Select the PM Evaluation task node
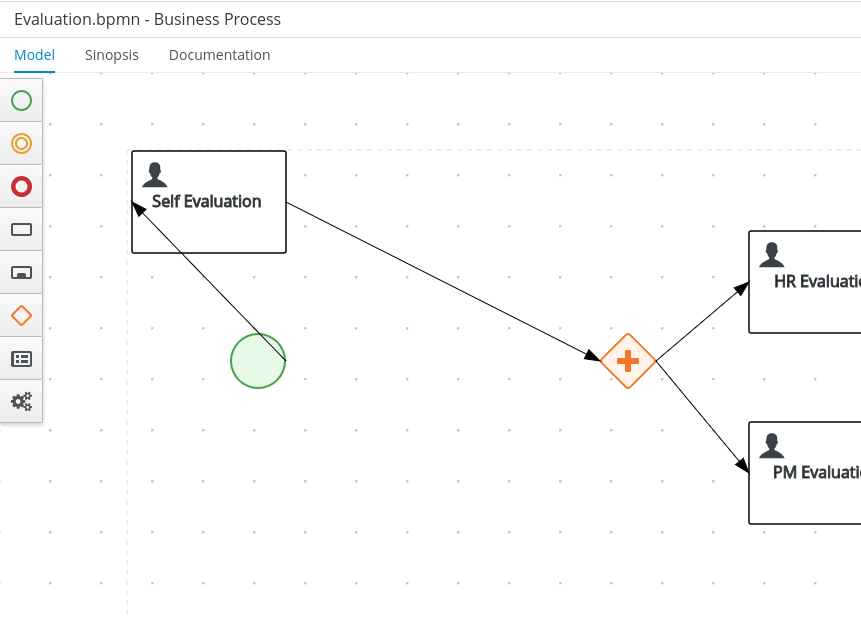Image resolution: width=861 pixels, height=620 pixels. [x=805, y=495]
